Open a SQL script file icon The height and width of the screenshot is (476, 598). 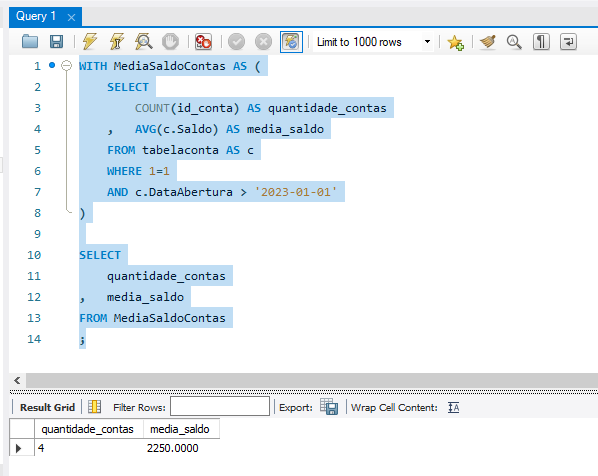click(x=30, y=42)
